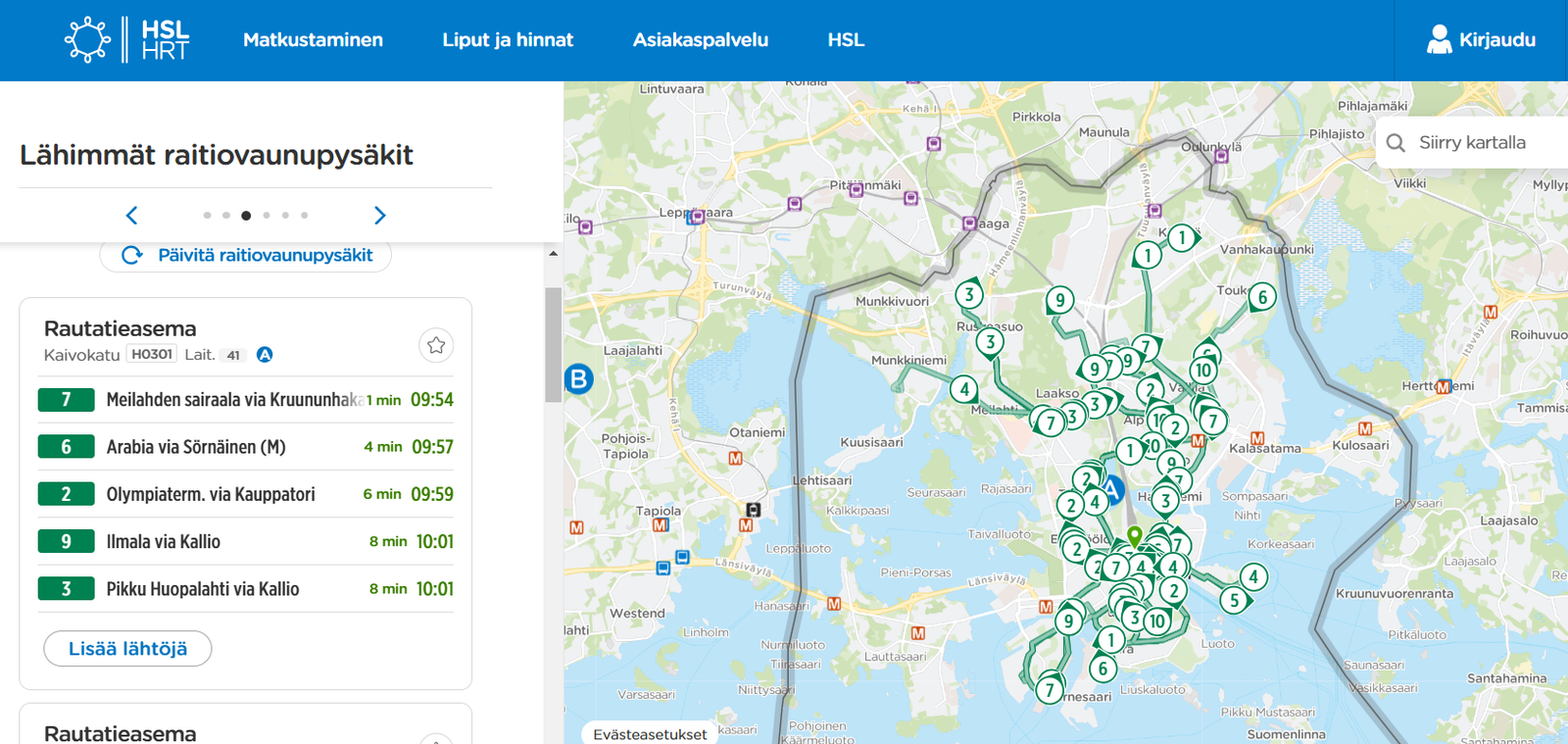1568x744 pixels.
Task: Click tram 6 marker near Toukola
Action: (1262, 297)
